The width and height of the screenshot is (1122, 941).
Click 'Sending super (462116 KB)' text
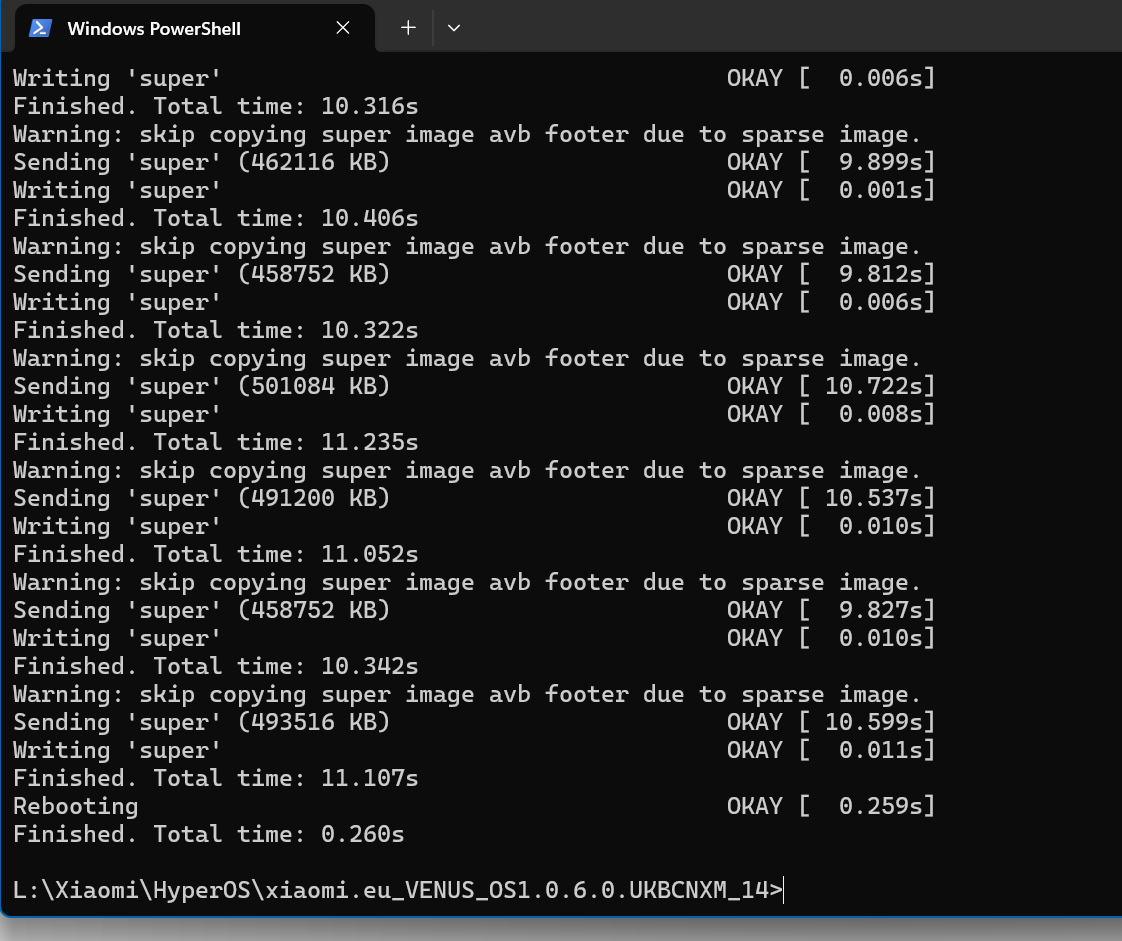click(201, 162)
